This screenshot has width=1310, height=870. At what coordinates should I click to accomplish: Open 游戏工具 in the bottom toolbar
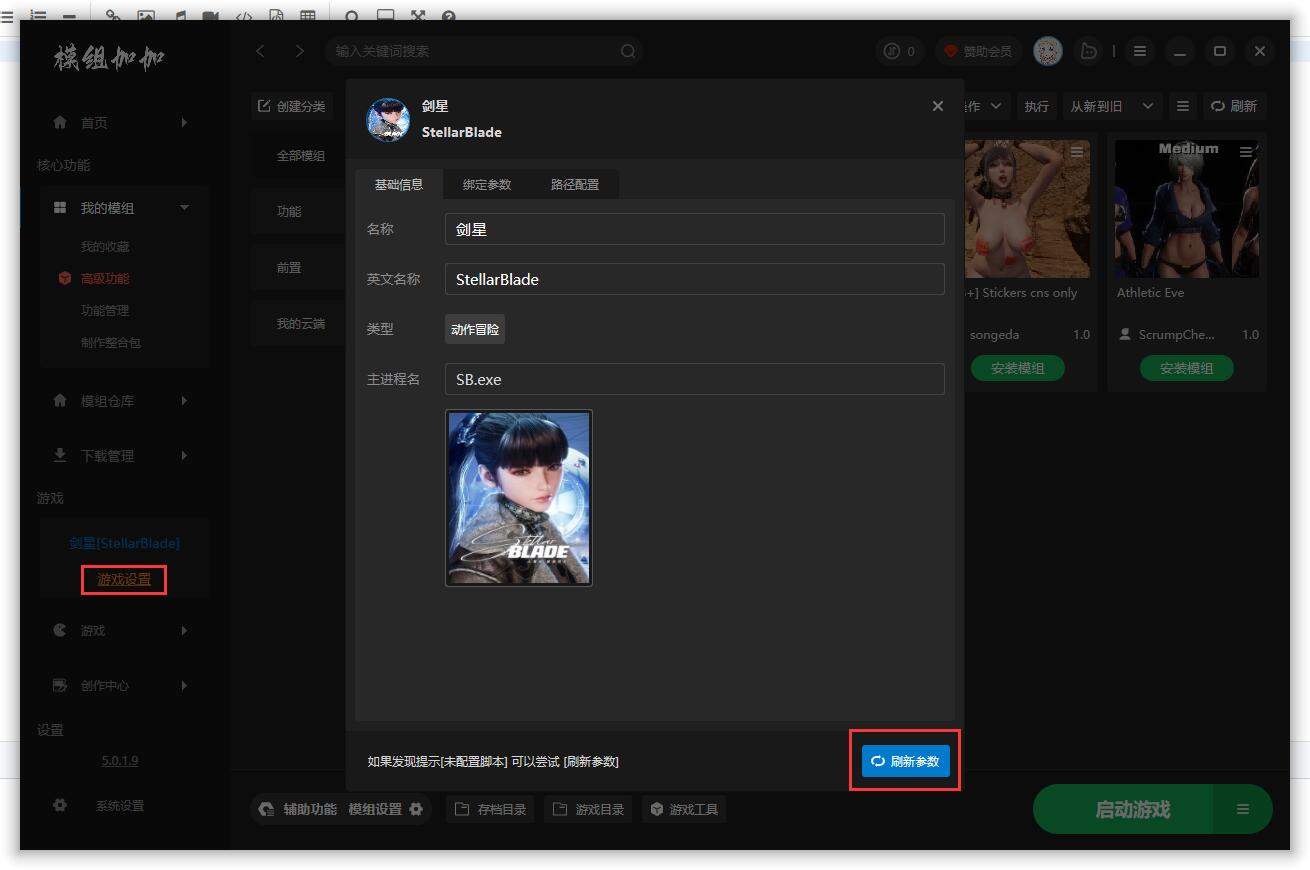684,809
